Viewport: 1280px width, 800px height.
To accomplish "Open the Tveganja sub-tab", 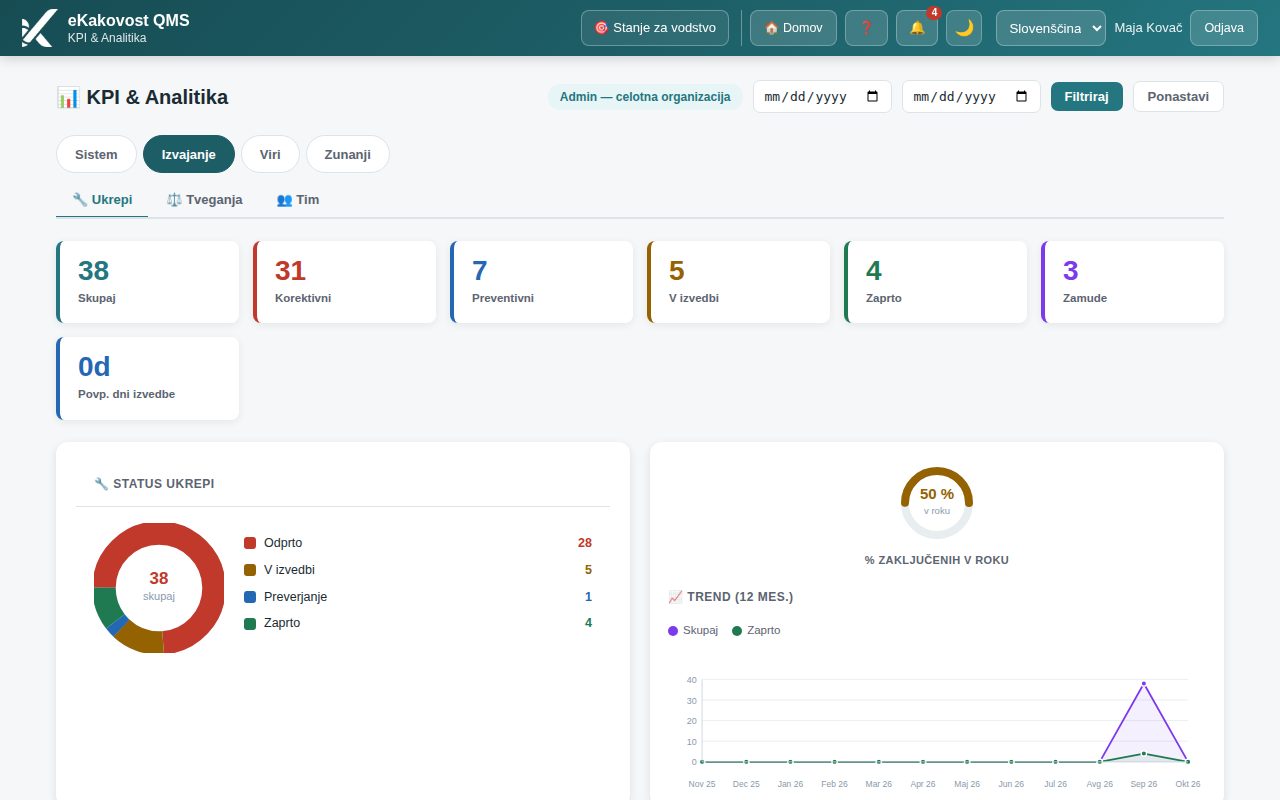I will tap(205, 200).
